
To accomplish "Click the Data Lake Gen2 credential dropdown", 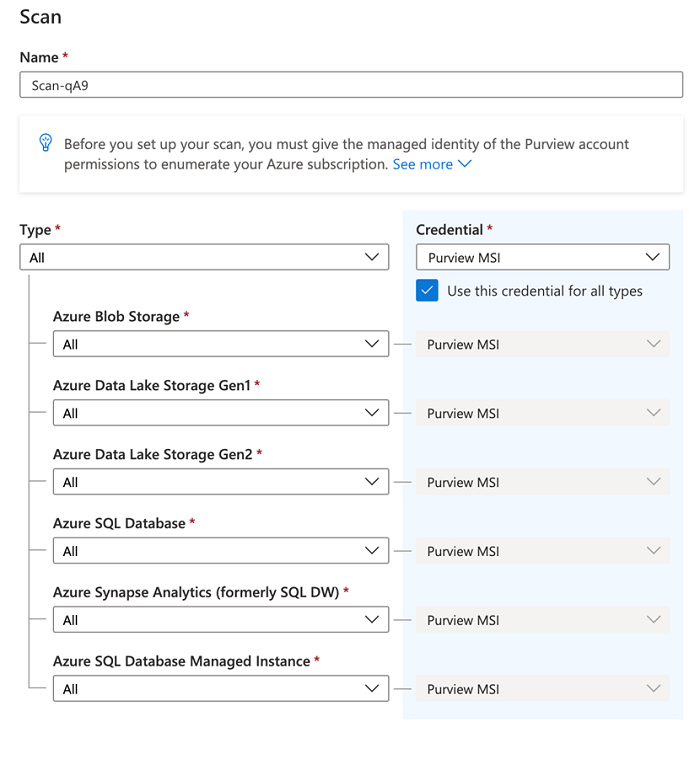I will [542, 482].
